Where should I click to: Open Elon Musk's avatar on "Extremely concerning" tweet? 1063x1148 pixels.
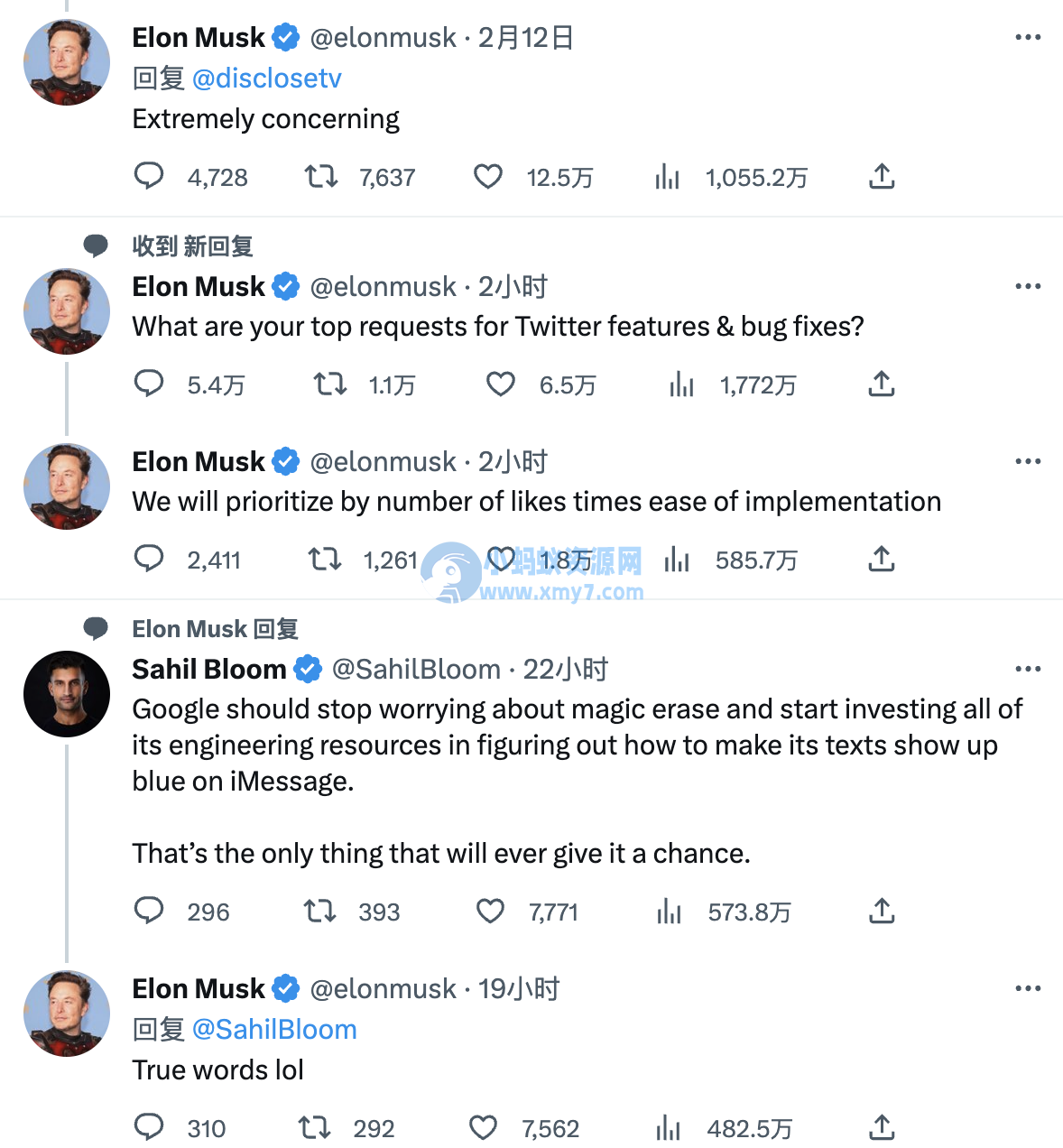(x=67, y=61)
